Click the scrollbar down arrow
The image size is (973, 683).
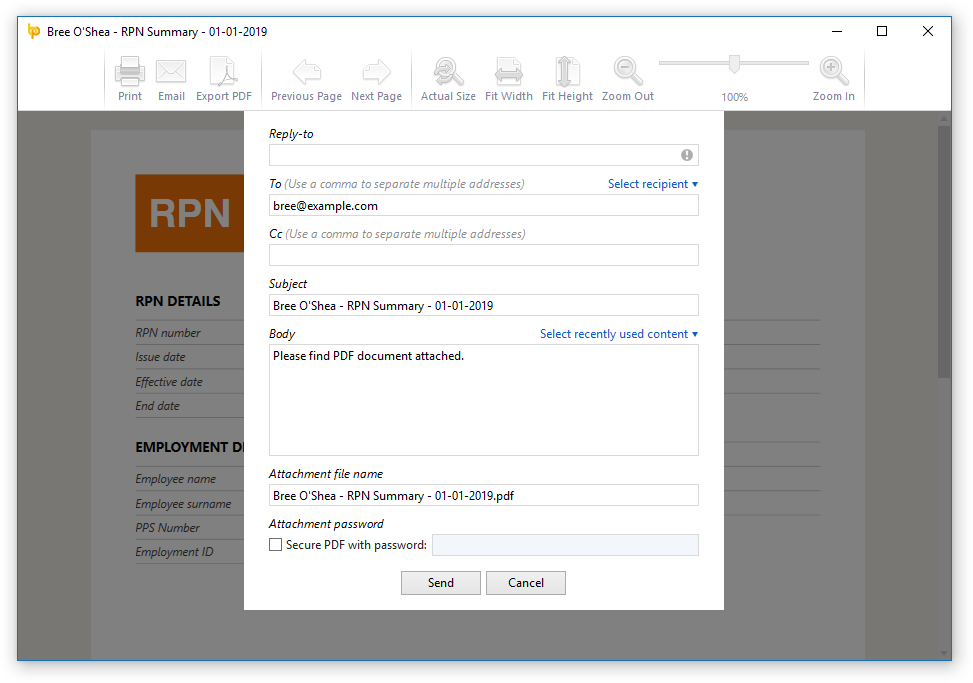point(944,653)
